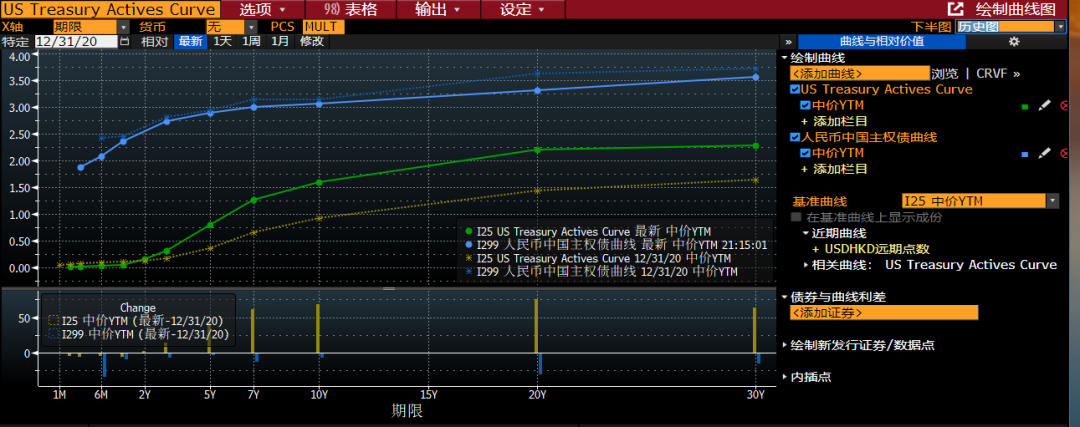Expand the 内插点 section
The height and width of the screenshot is (427, 1080).
pos(785,377)
